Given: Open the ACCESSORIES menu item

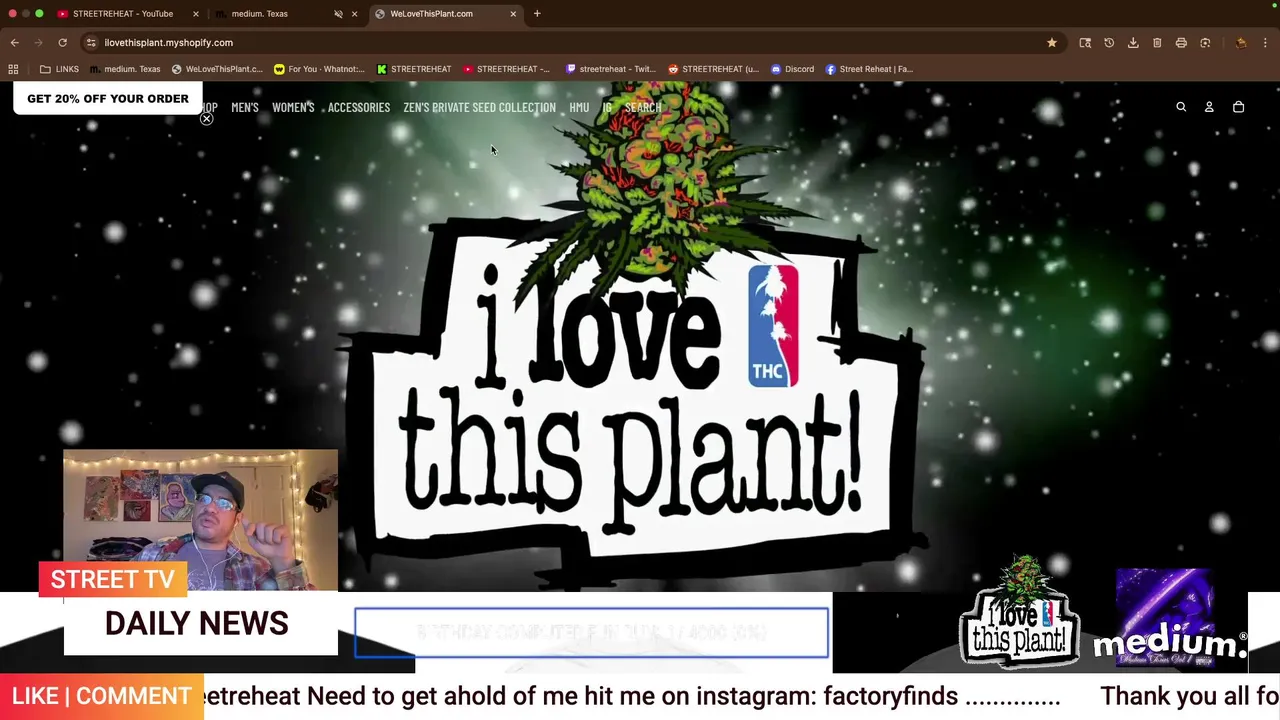Looking at the screenshot, I should point(359,107).
